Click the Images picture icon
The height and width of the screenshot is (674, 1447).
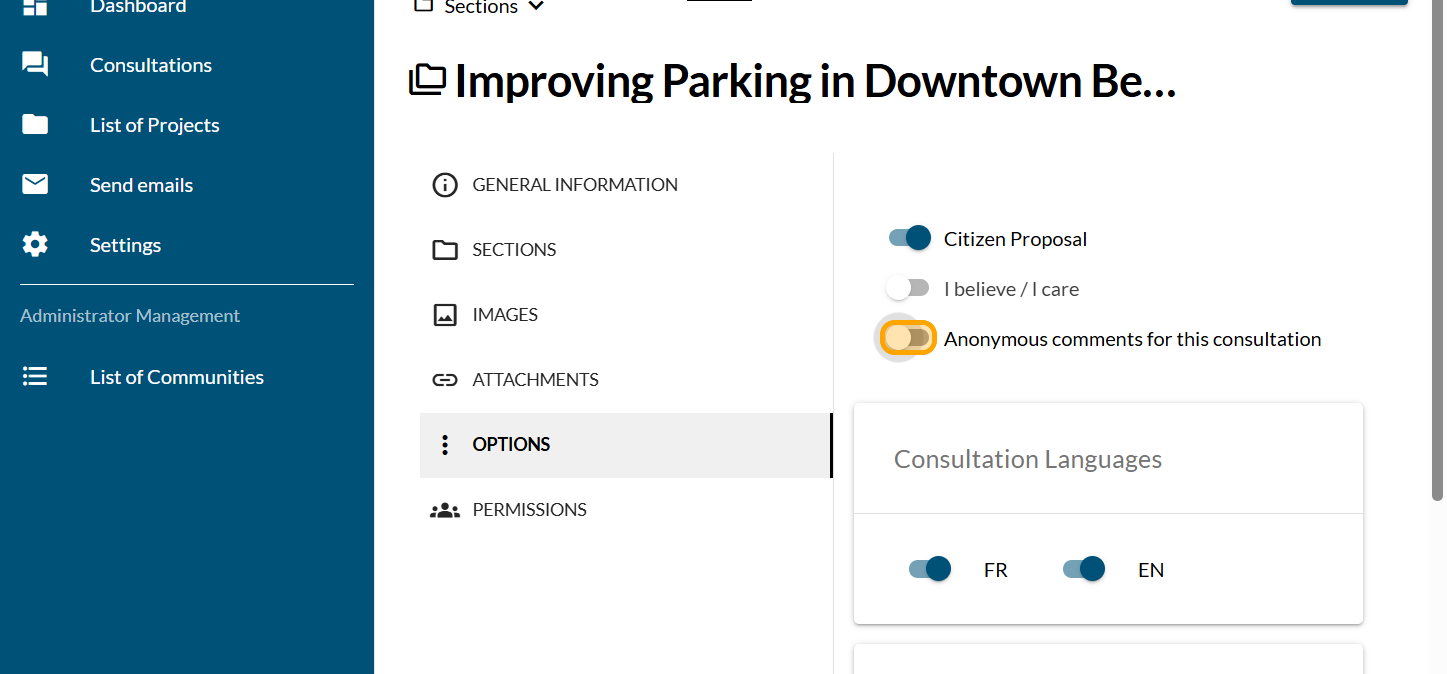point(444,315)
